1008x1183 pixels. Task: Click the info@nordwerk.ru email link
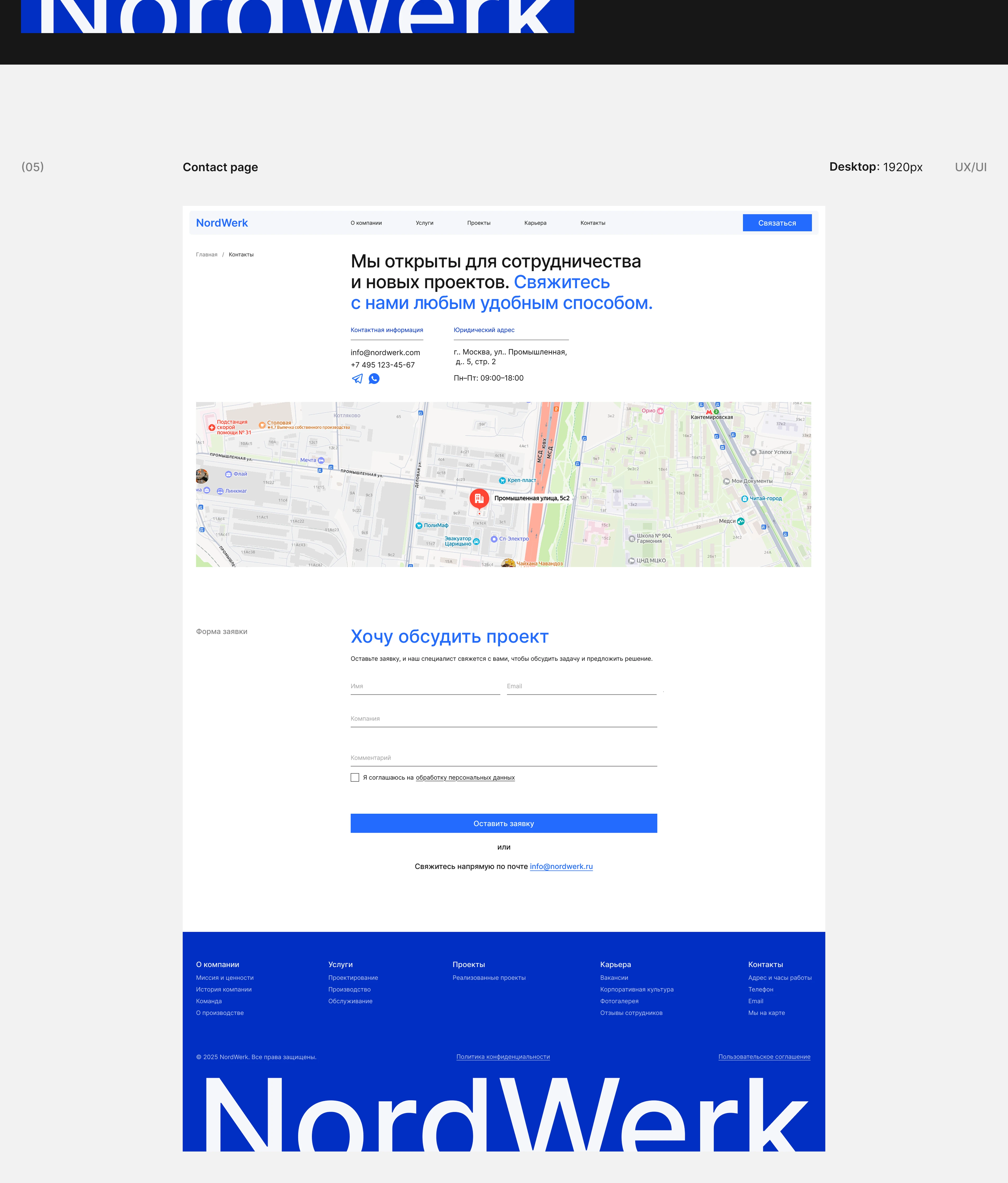[x=560, y=867]
